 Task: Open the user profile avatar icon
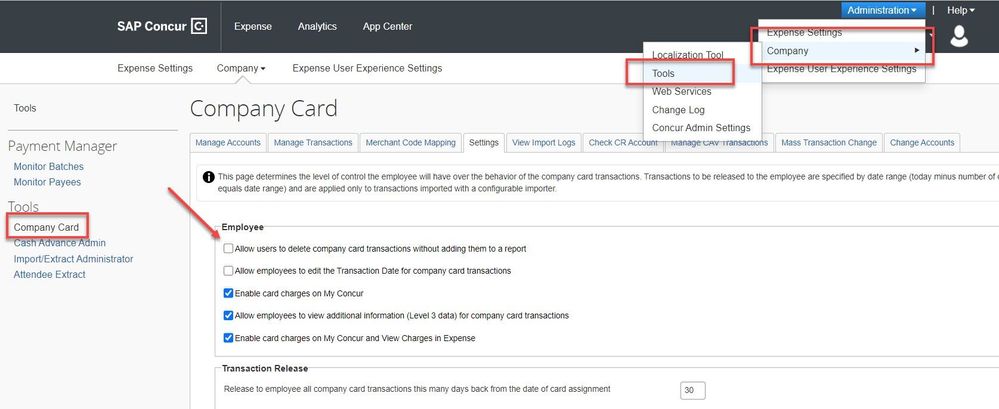click(x=959, y=36)
